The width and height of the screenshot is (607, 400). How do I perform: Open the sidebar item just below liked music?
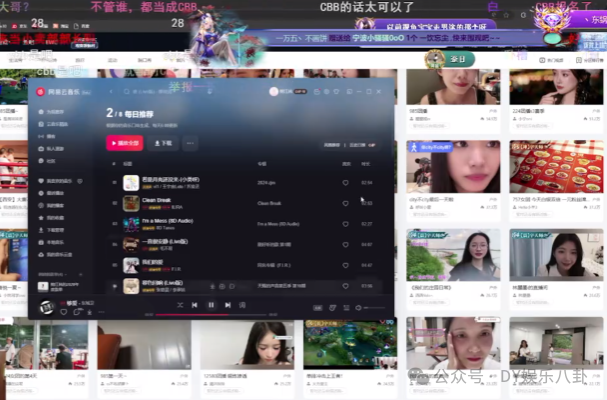point(51,193)
